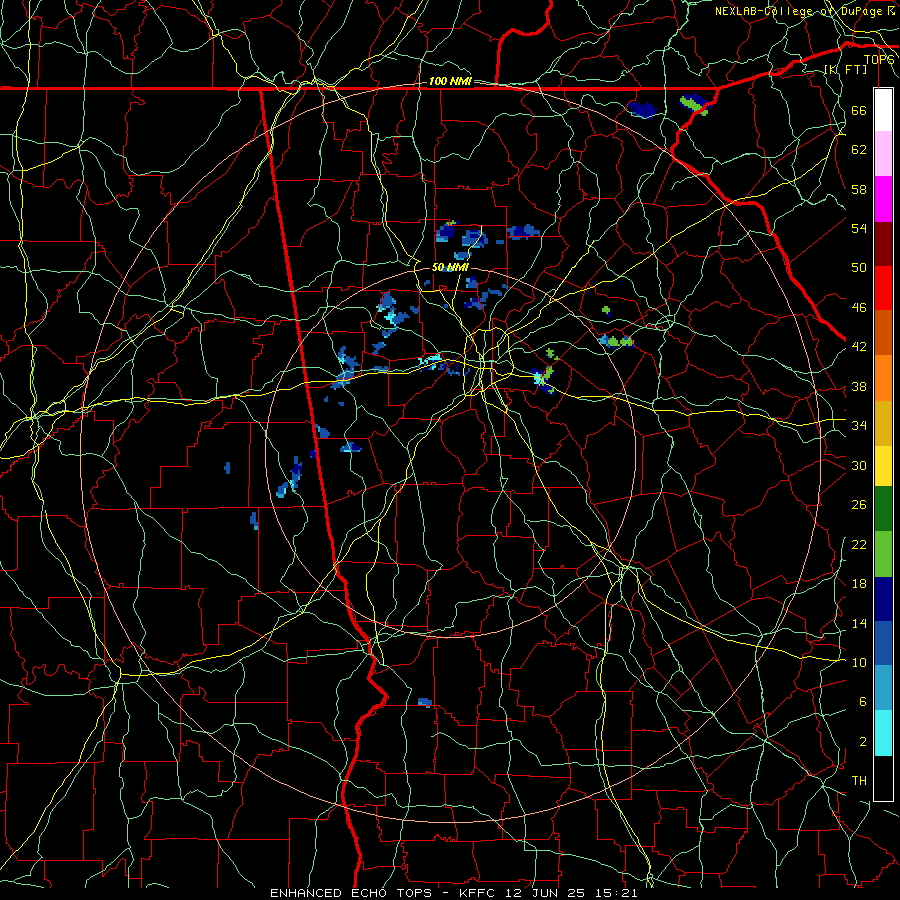Click the '10' legend value
900x900 pixels.
pos(859,662)
